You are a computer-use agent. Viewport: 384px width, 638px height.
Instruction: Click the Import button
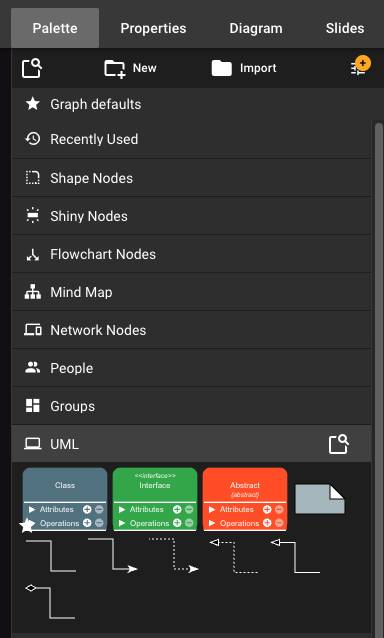tap(244, 68)
